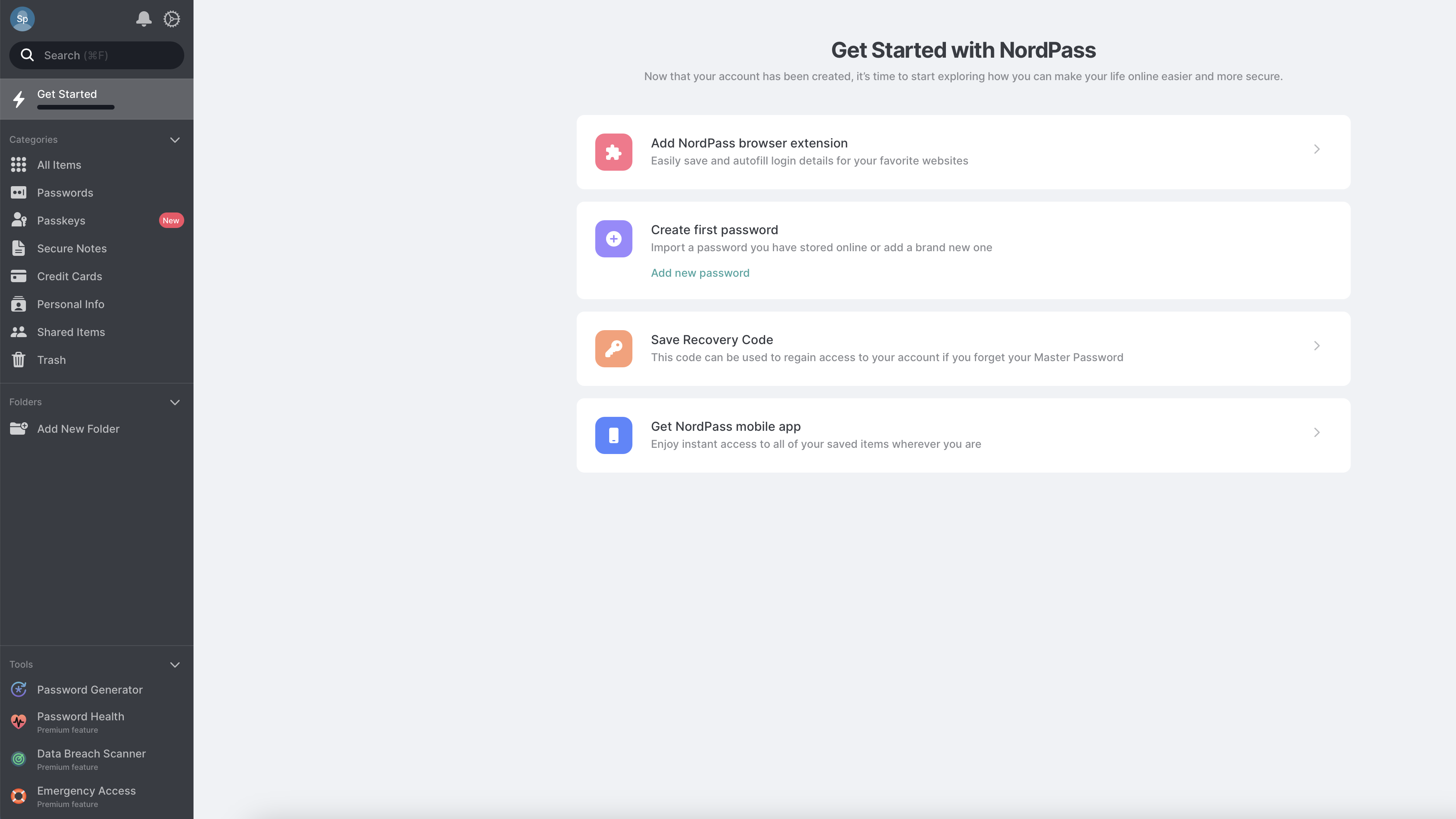Click the search magnifier icon

[x=27, y=55]
